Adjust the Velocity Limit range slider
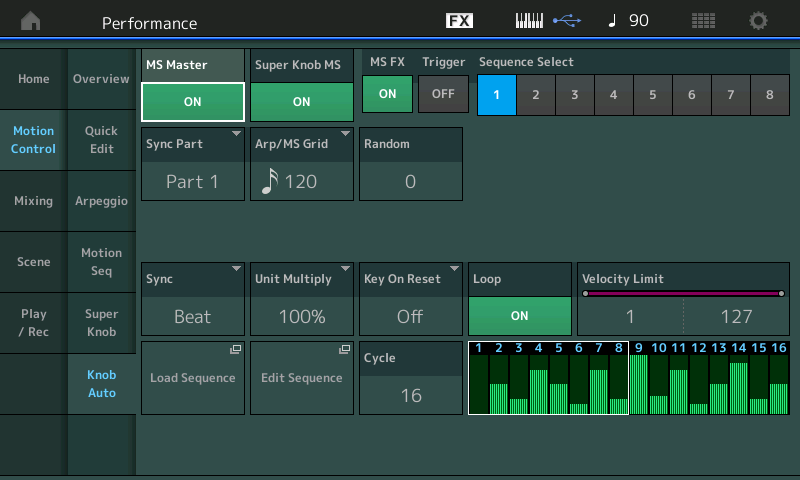 pyautogui.click(x=683, y=294)
